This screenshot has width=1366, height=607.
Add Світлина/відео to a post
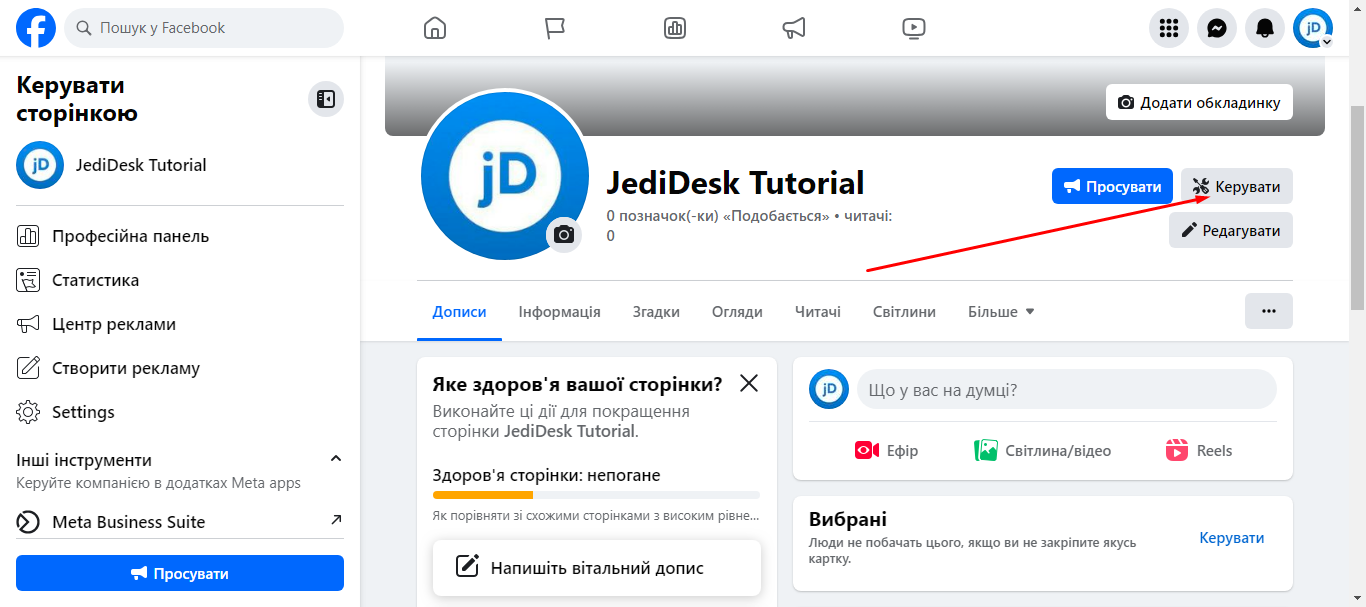point(1043,450)
